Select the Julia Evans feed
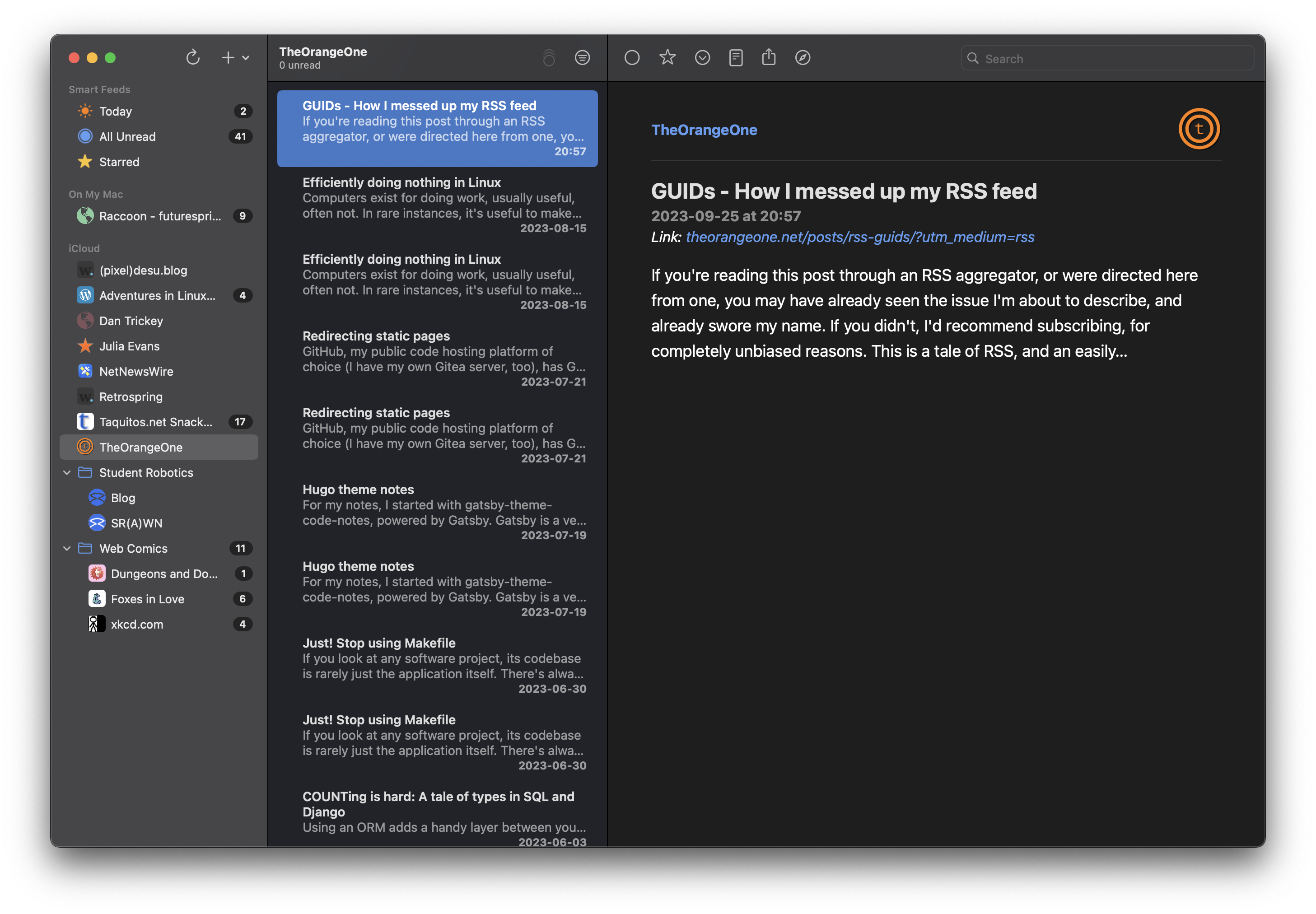1316x914 pixels. (x=130, y=346)
